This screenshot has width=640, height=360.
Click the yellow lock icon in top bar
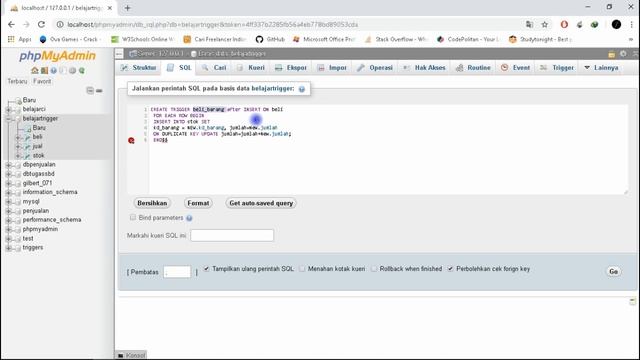pyautogui.click(x=611, y=53)
